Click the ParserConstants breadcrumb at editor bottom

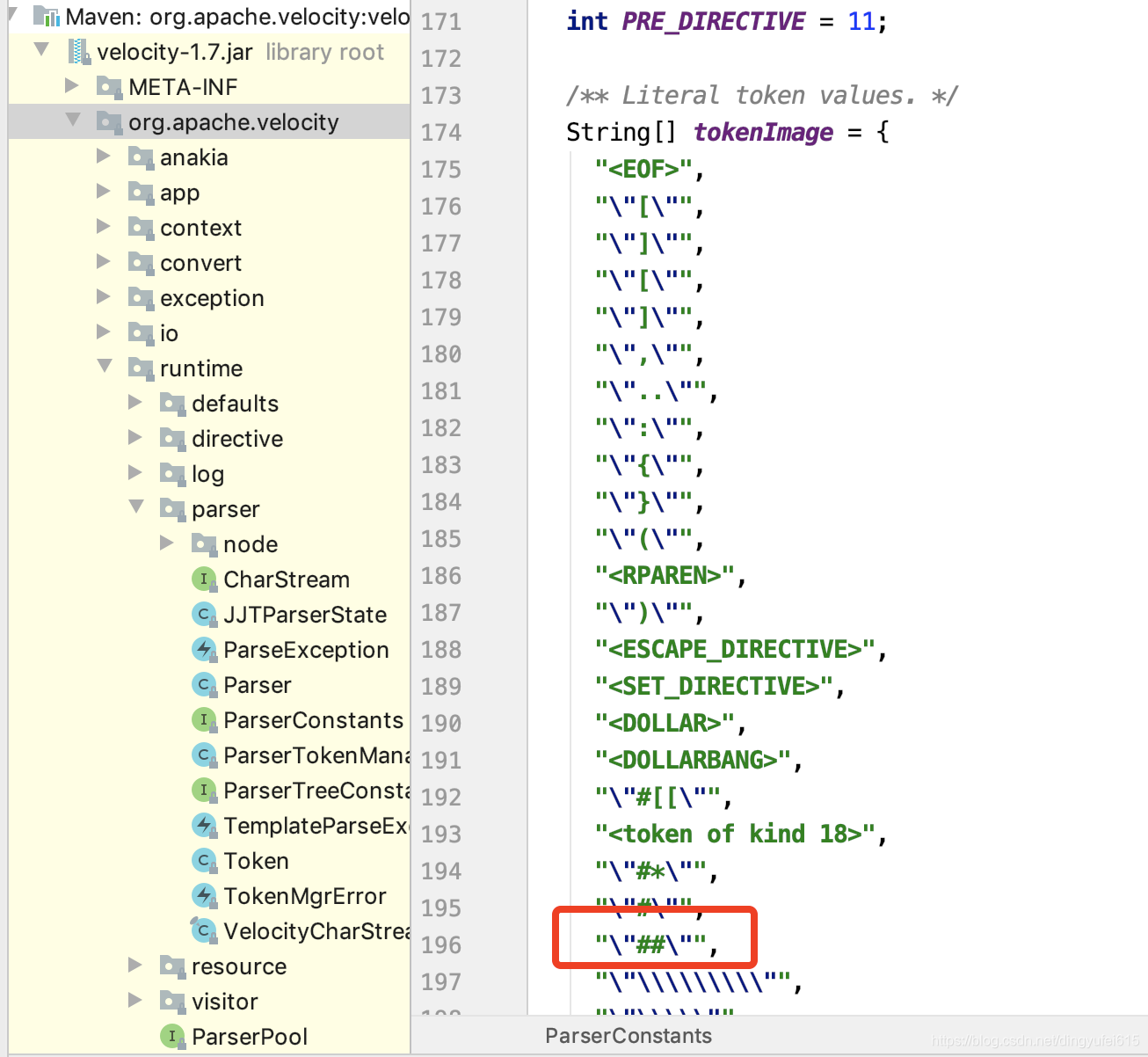(x=628, y=1036)
